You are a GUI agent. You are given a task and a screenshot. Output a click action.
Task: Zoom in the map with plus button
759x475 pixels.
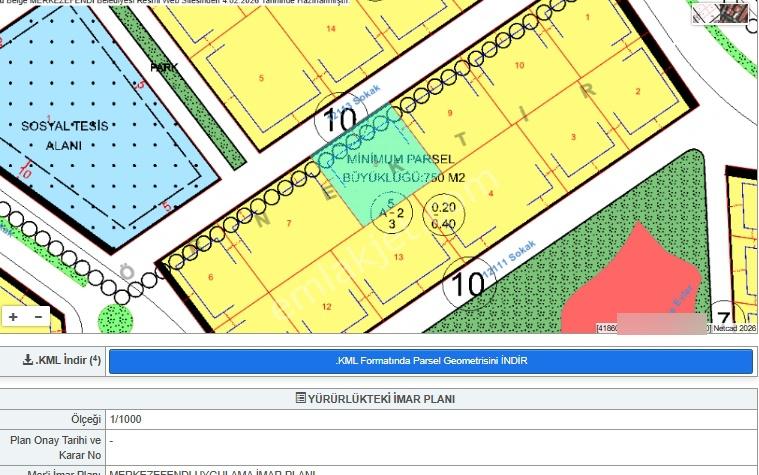click(13, 317)
